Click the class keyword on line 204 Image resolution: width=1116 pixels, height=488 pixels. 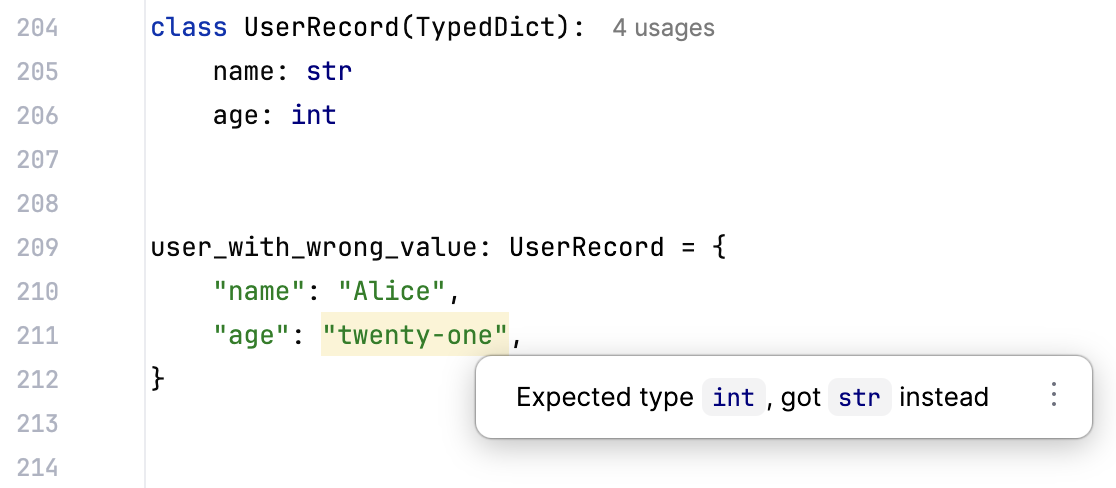click(189, 28)
